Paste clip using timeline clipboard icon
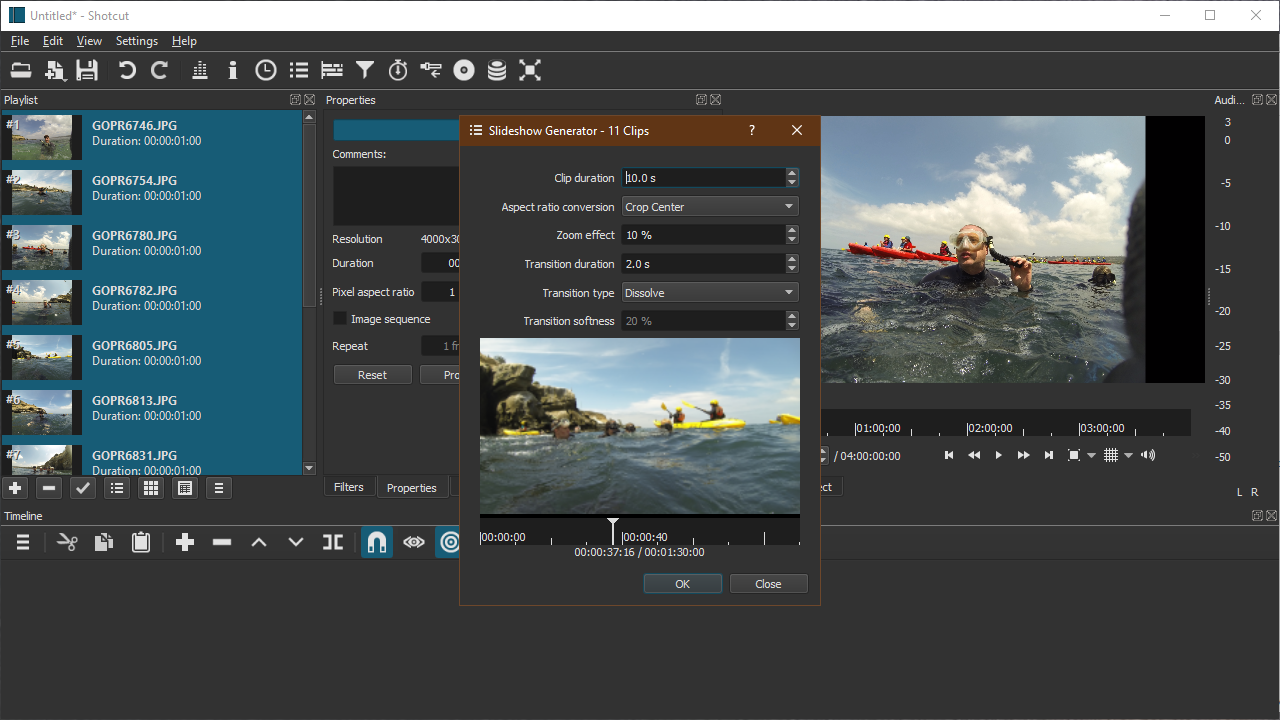 (x=141, y=542)
